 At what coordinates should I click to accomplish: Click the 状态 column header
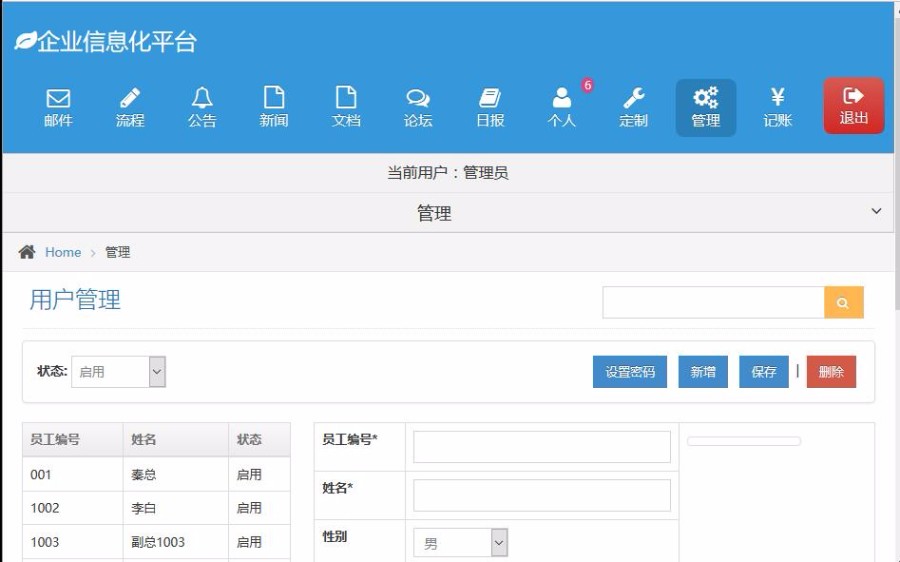[259, 440]
